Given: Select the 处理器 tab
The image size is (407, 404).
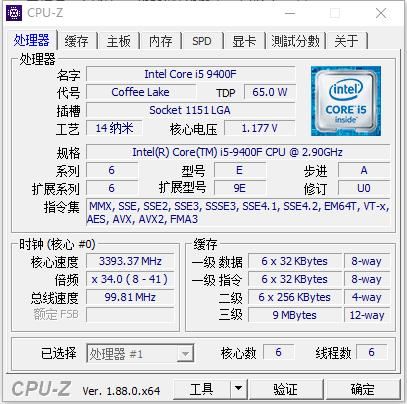Looking at the screenshot, I should 31,40.
